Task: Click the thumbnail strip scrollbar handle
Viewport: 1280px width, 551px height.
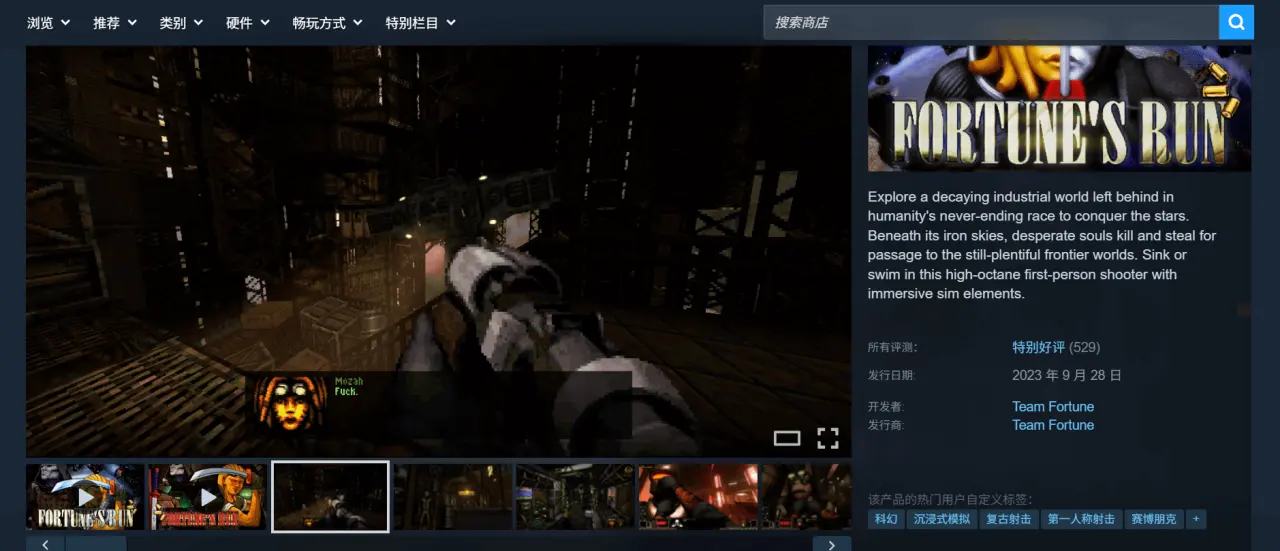Action: coord(96,544)
